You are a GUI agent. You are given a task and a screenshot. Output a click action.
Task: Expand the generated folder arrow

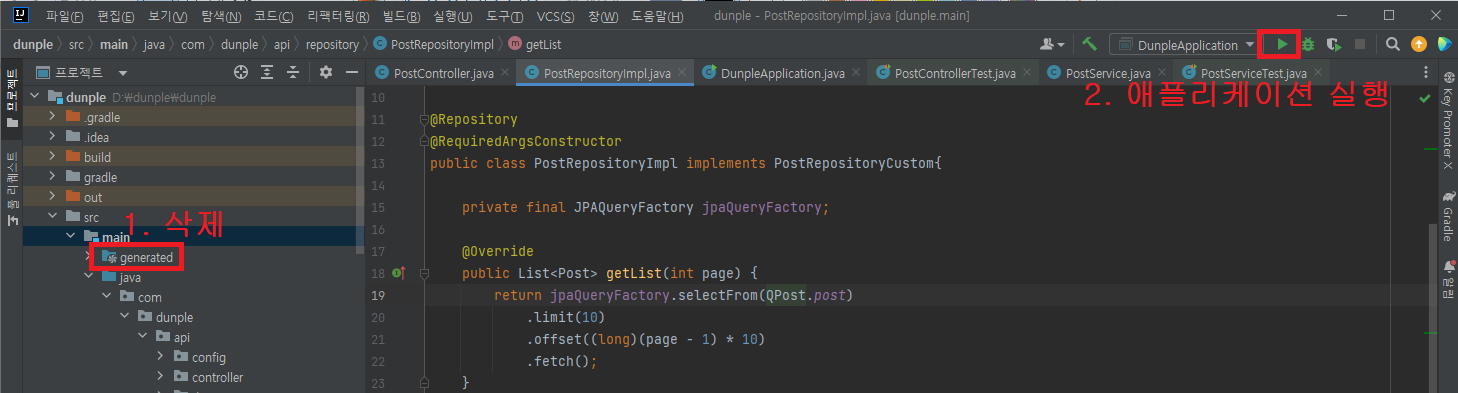pos(88,257)
